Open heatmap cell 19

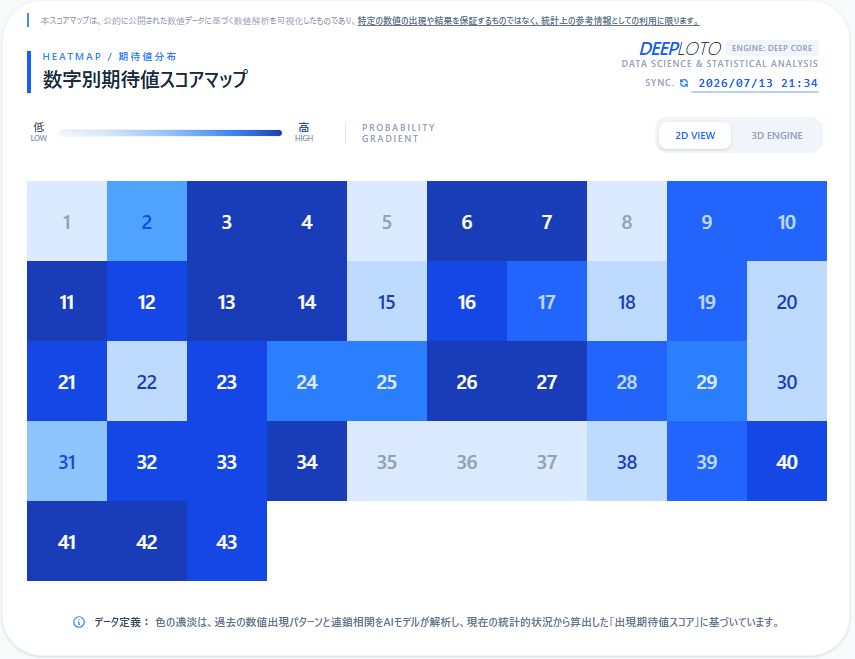(707, 301)
